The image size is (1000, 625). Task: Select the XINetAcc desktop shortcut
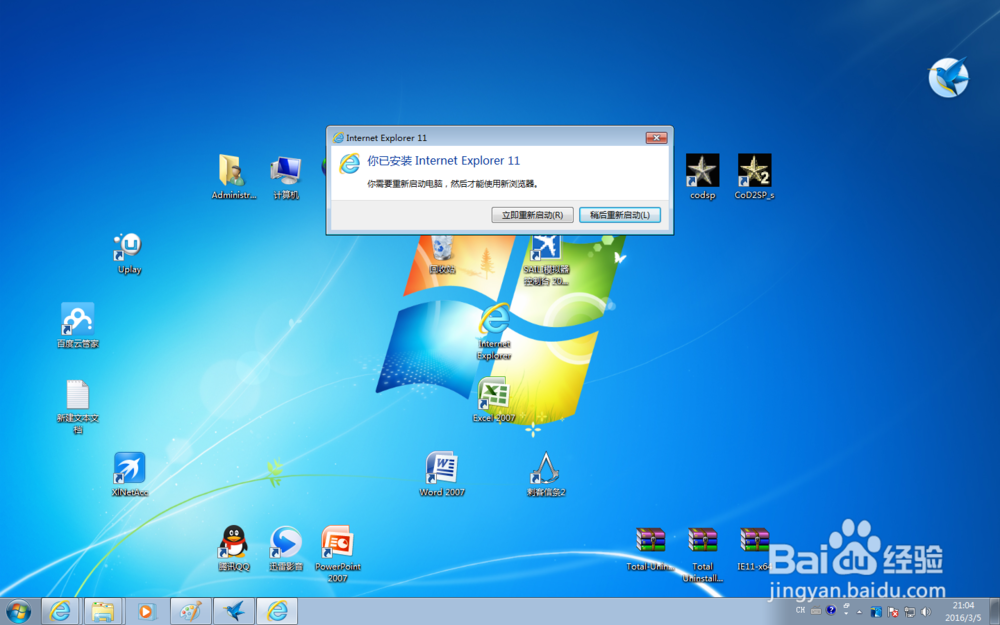pyautogui.click(x=129, y=474)
